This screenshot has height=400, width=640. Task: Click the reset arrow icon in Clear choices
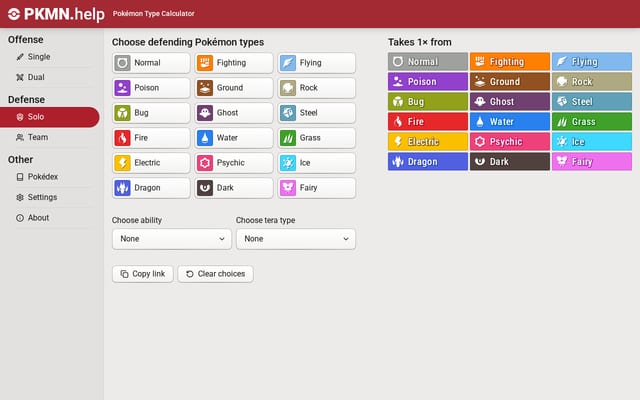190,274
